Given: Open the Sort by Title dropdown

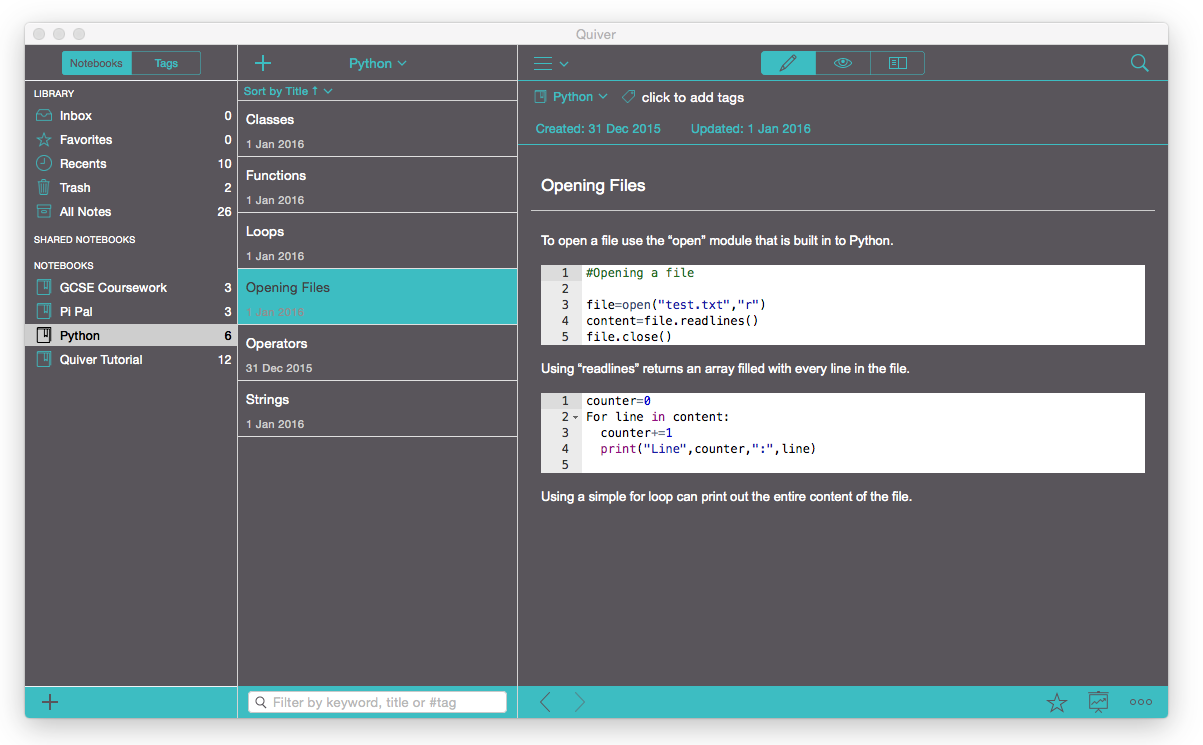Looking at the screenshot, I should click(288, 91).
